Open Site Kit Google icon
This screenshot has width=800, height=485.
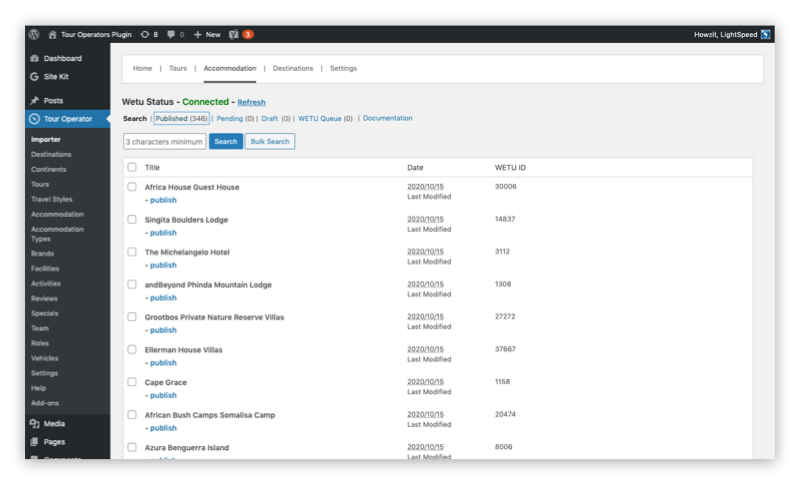[x=35, y=76]
